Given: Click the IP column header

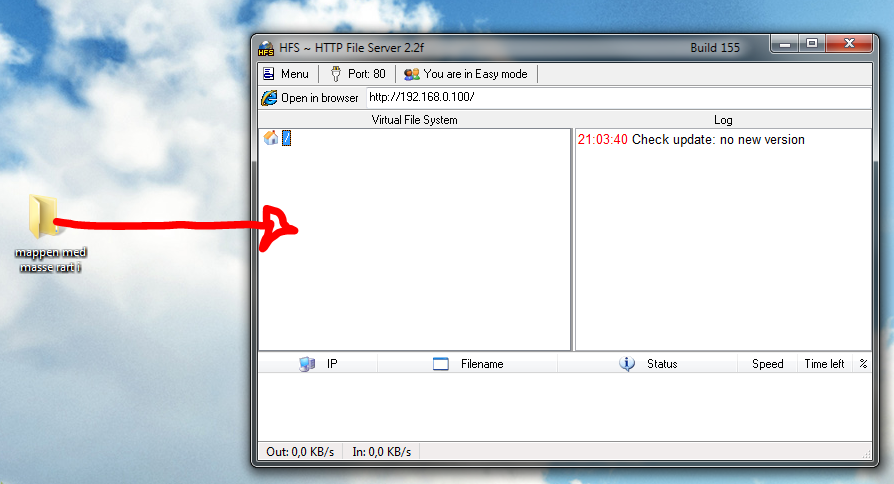Looking at the screenshot, I should [318, 364].
